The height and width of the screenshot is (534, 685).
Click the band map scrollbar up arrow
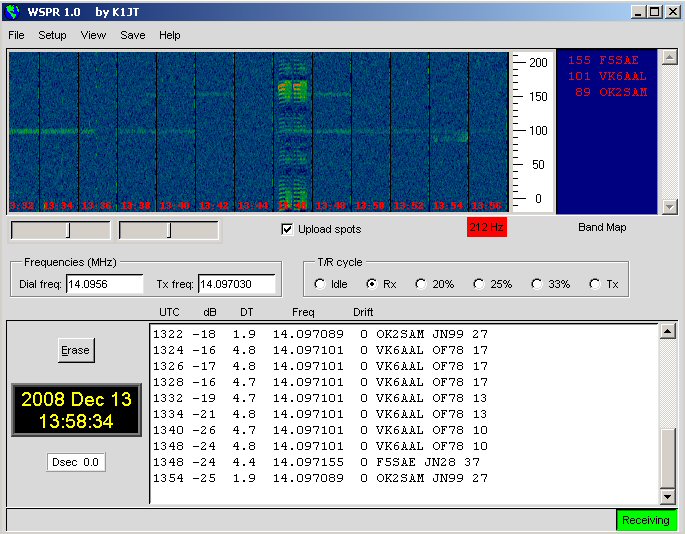click(669, 58)
